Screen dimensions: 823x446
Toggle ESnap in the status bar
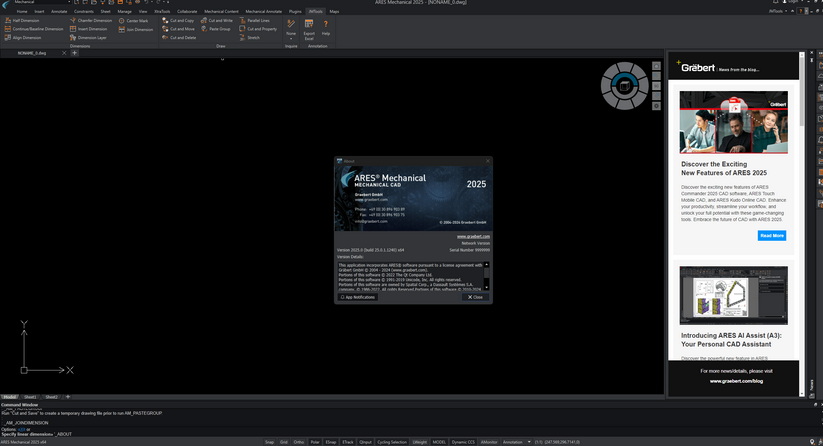coord(331,442)
